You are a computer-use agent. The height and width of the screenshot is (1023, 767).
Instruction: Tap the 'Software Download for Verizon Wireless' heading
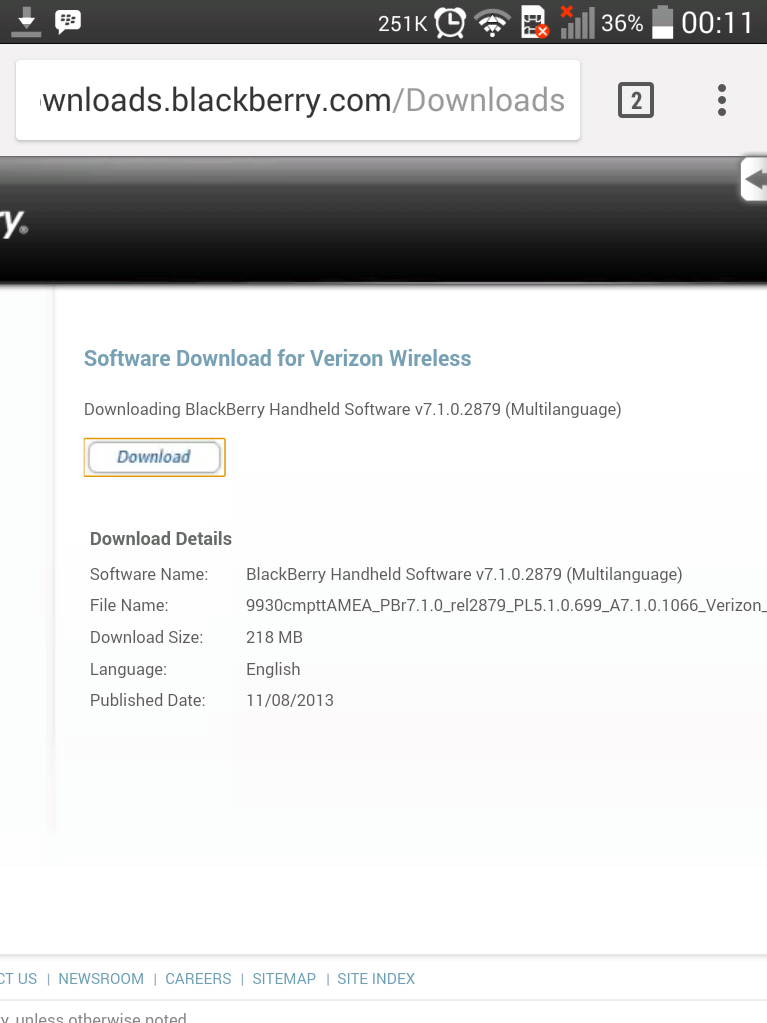277,358
